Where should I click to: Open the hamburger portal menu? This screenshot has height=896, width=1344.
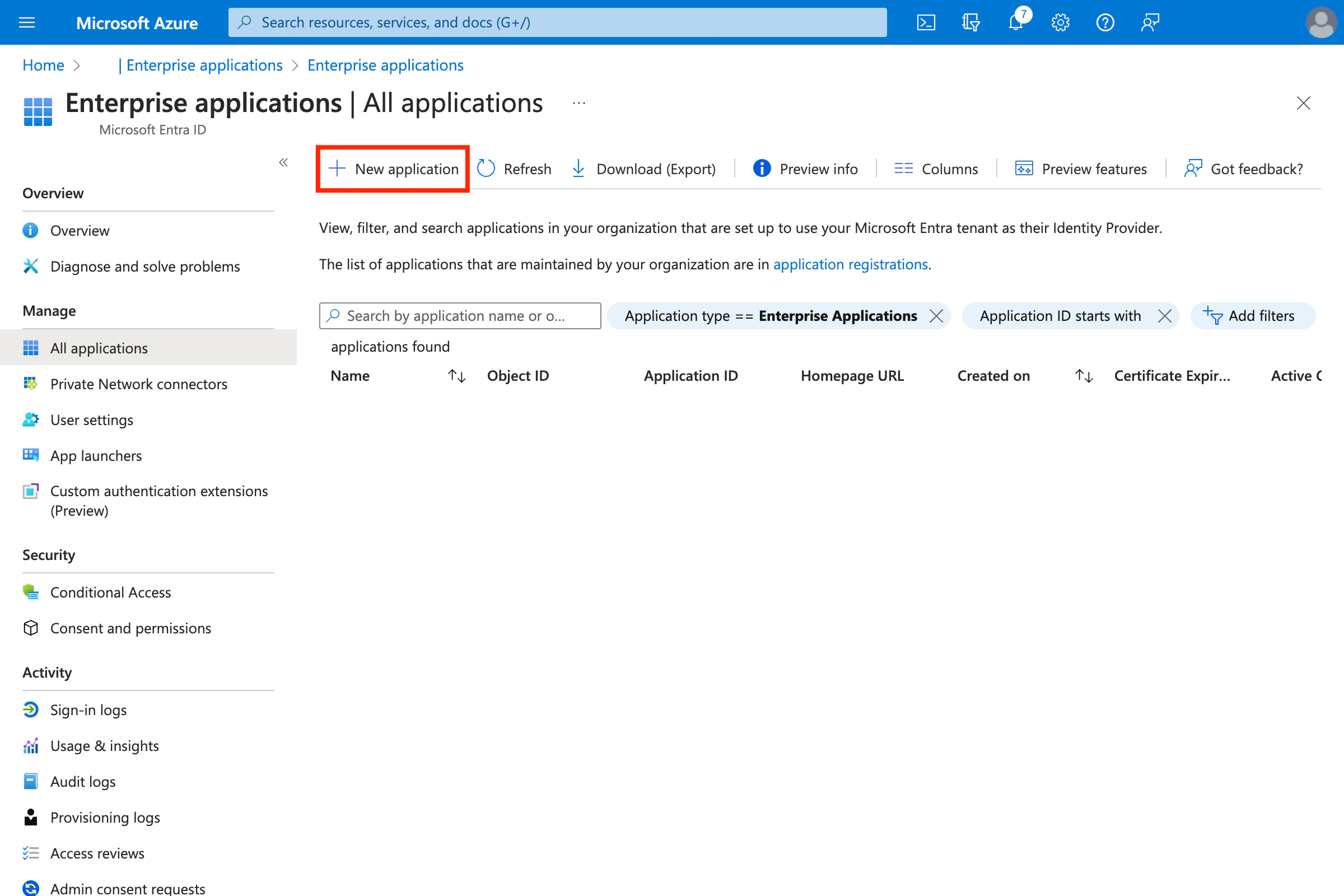point(27,22)
